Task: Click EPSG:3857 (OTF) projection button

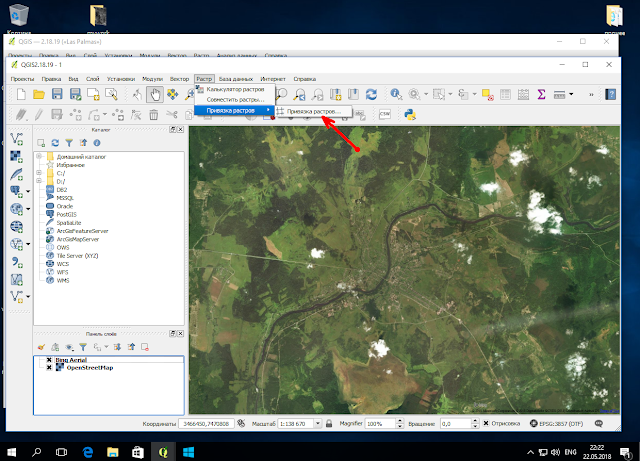Action: [x=556, y=423]
